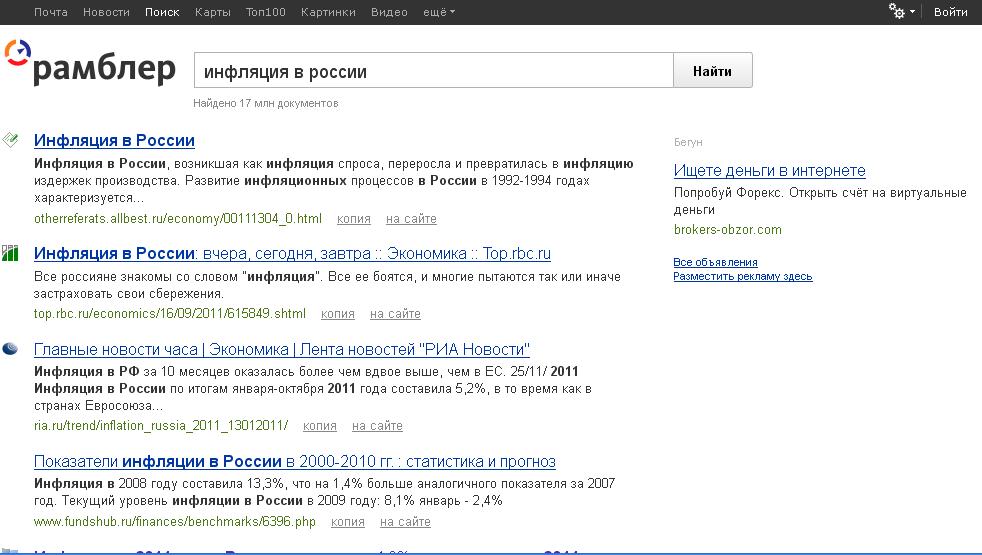982x555 pixels.
Task: Open 'копия' for the rbc result
Action: pos(338,314)
